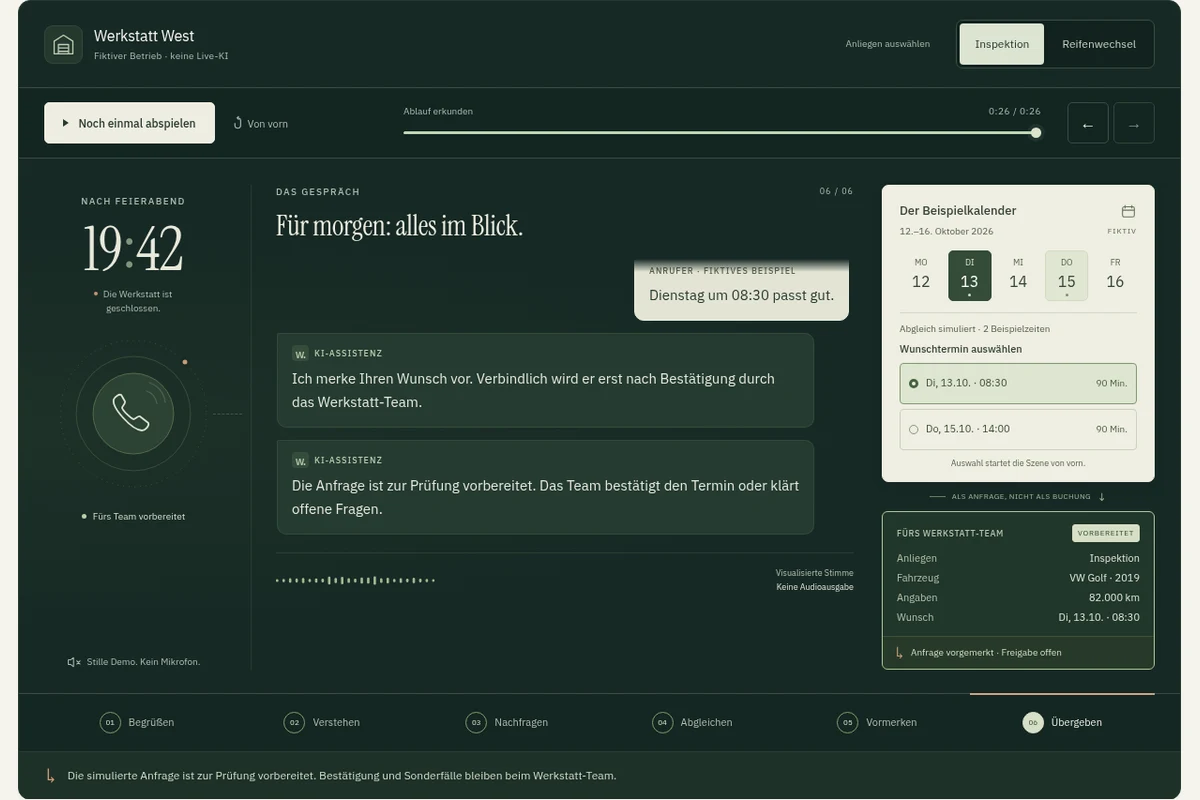Image resolution: width=1200 pixels, height=800 pixels.
Task: Restart the scene via Von vorn
Action: tap(261, 123)
